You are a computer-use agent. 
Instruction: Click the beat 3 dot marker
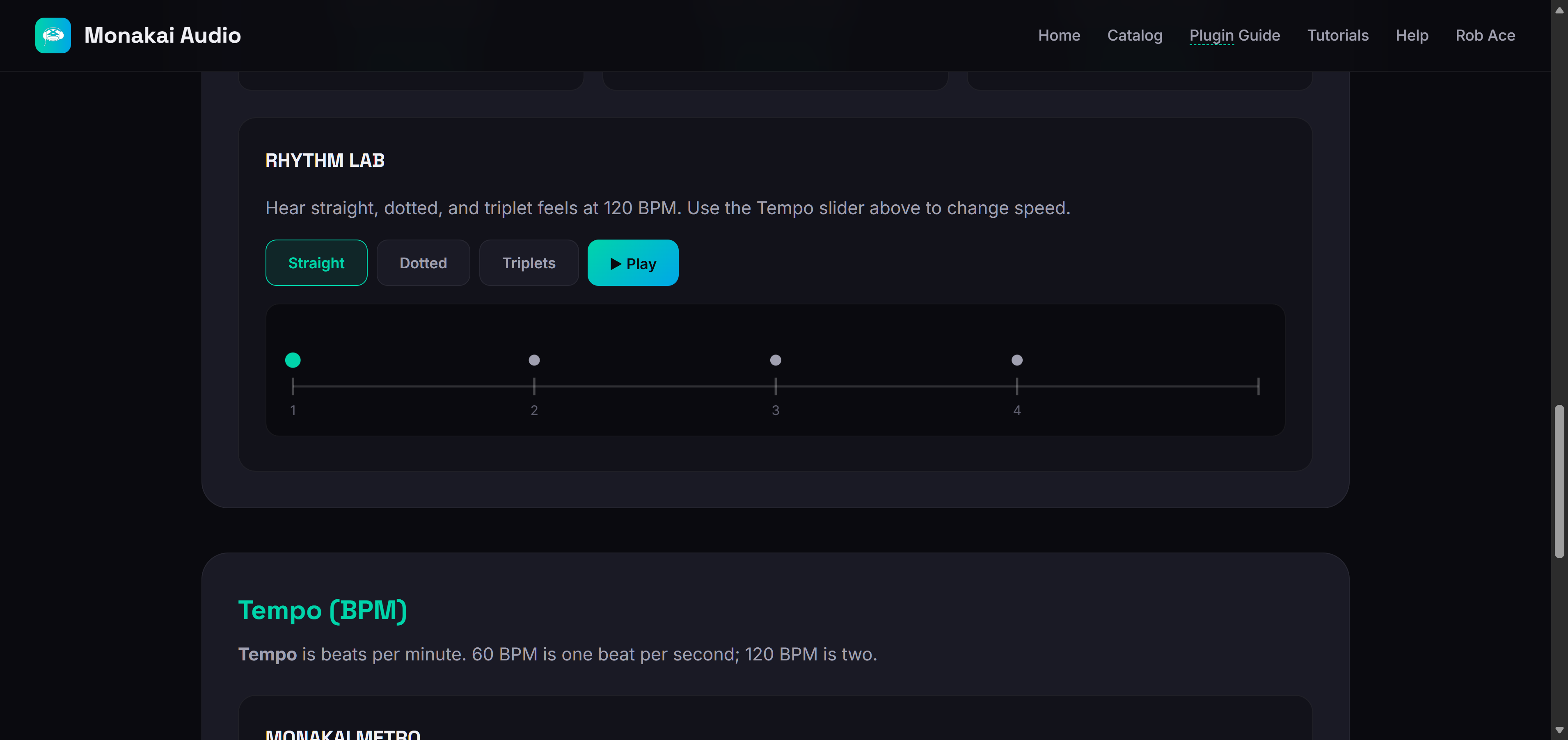click(x=776, y=360)
